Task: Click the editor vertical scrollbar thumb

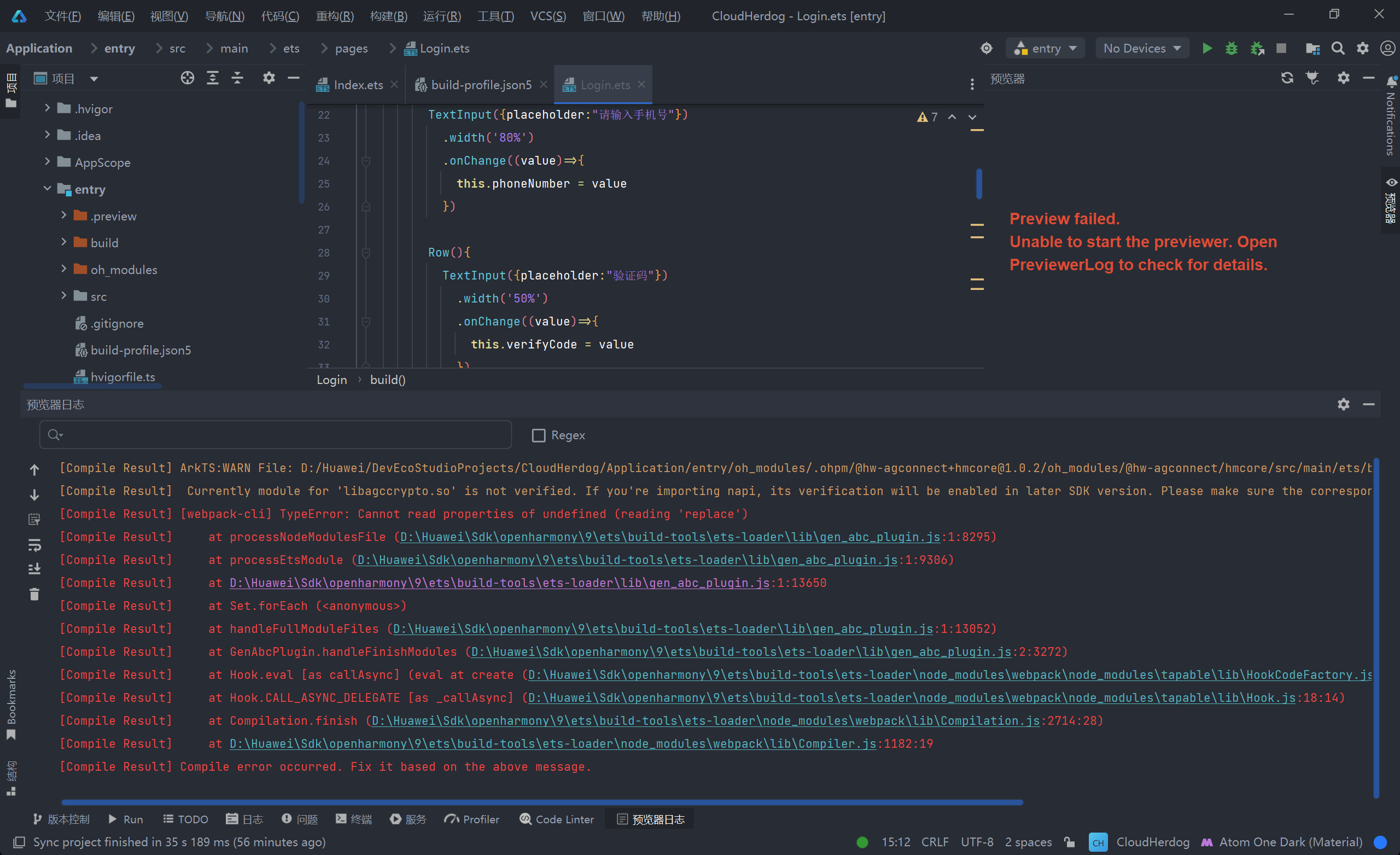Action: pos(979,183)
